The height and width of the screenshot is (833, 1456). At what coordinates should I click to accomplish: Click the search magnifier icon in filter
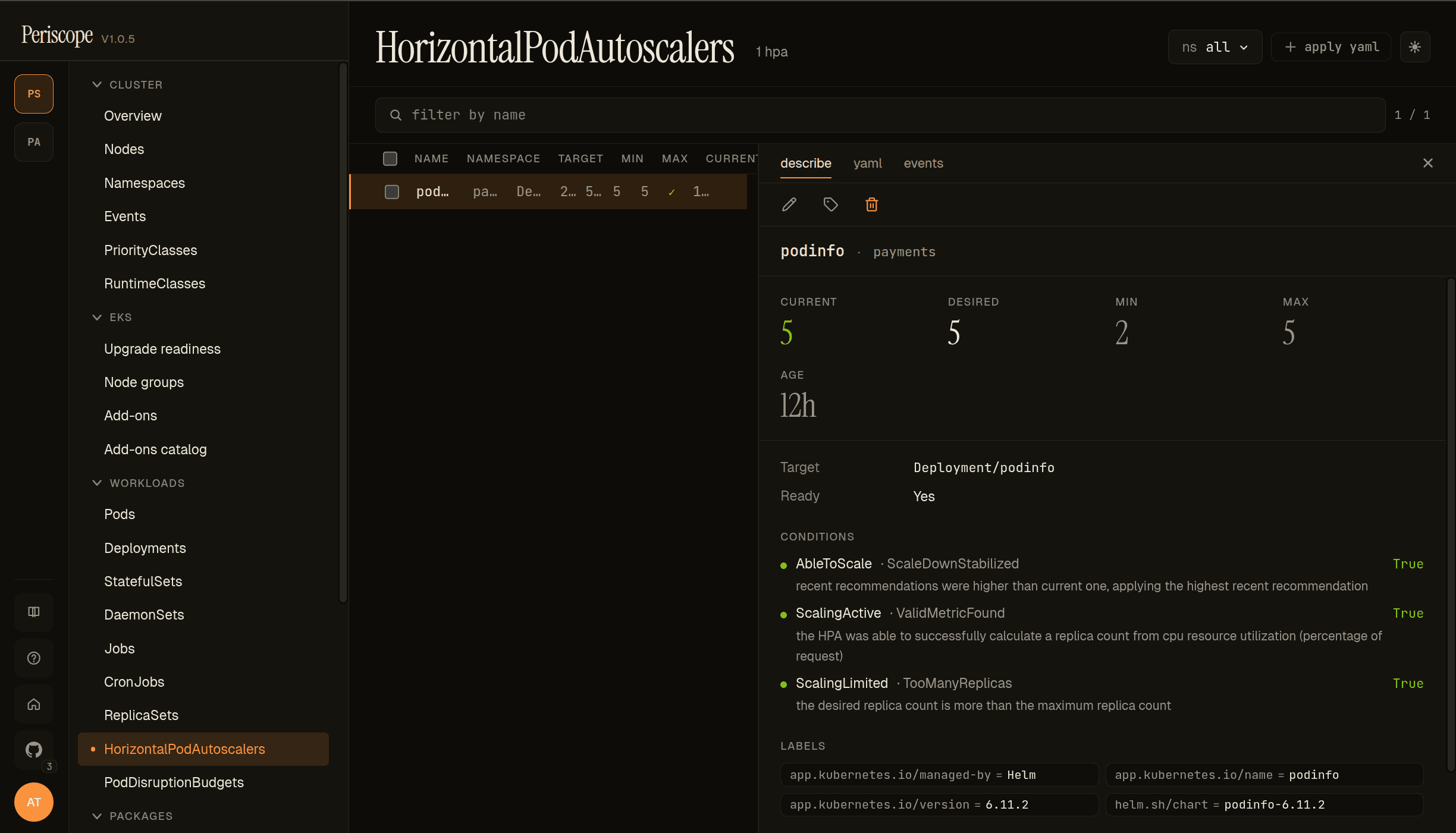(396, 115)
